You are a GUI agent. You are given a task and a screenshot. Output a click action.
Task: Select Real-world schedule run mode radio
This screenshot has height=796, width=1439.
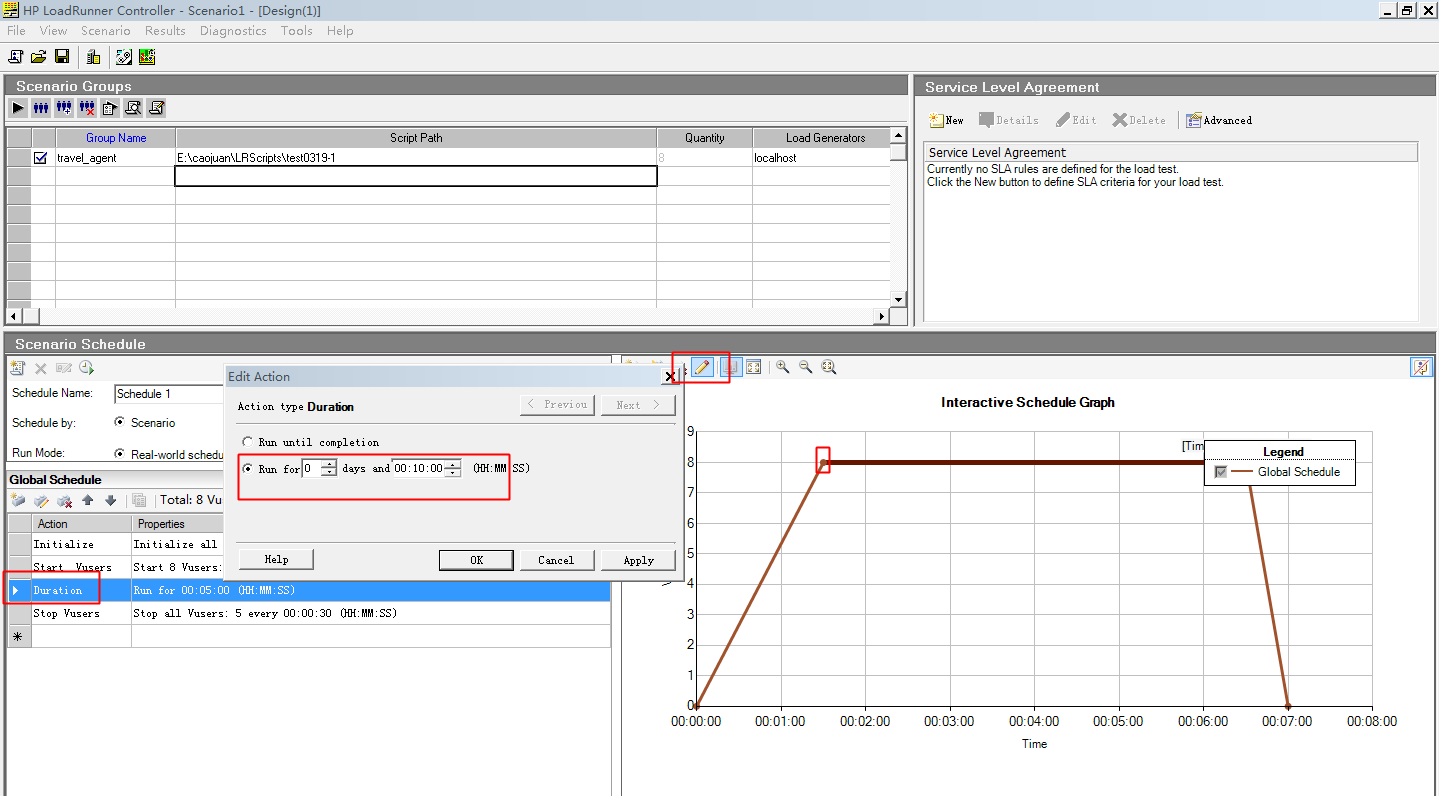tap(120, 454)
